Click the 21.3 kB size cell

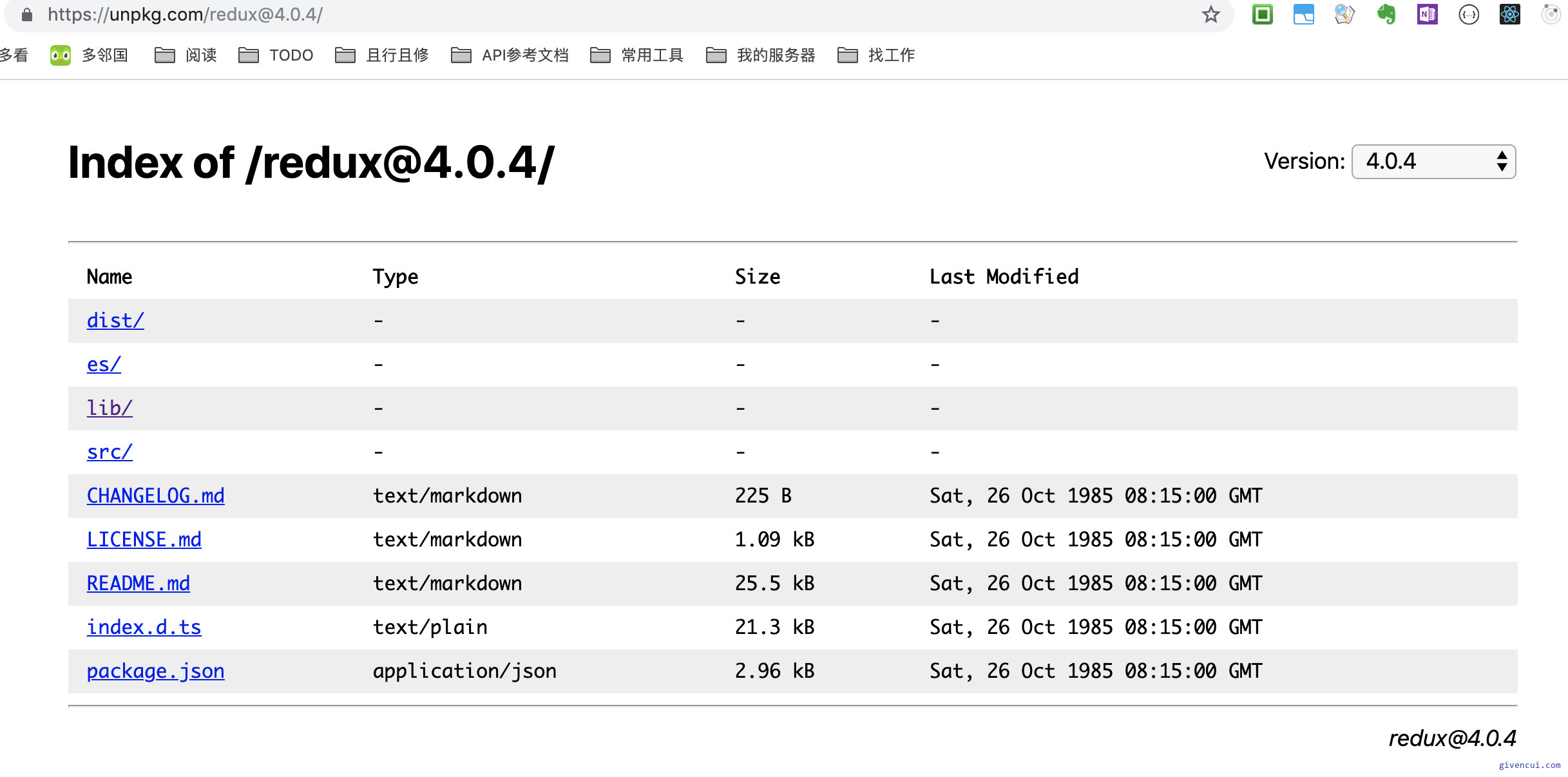774,627
